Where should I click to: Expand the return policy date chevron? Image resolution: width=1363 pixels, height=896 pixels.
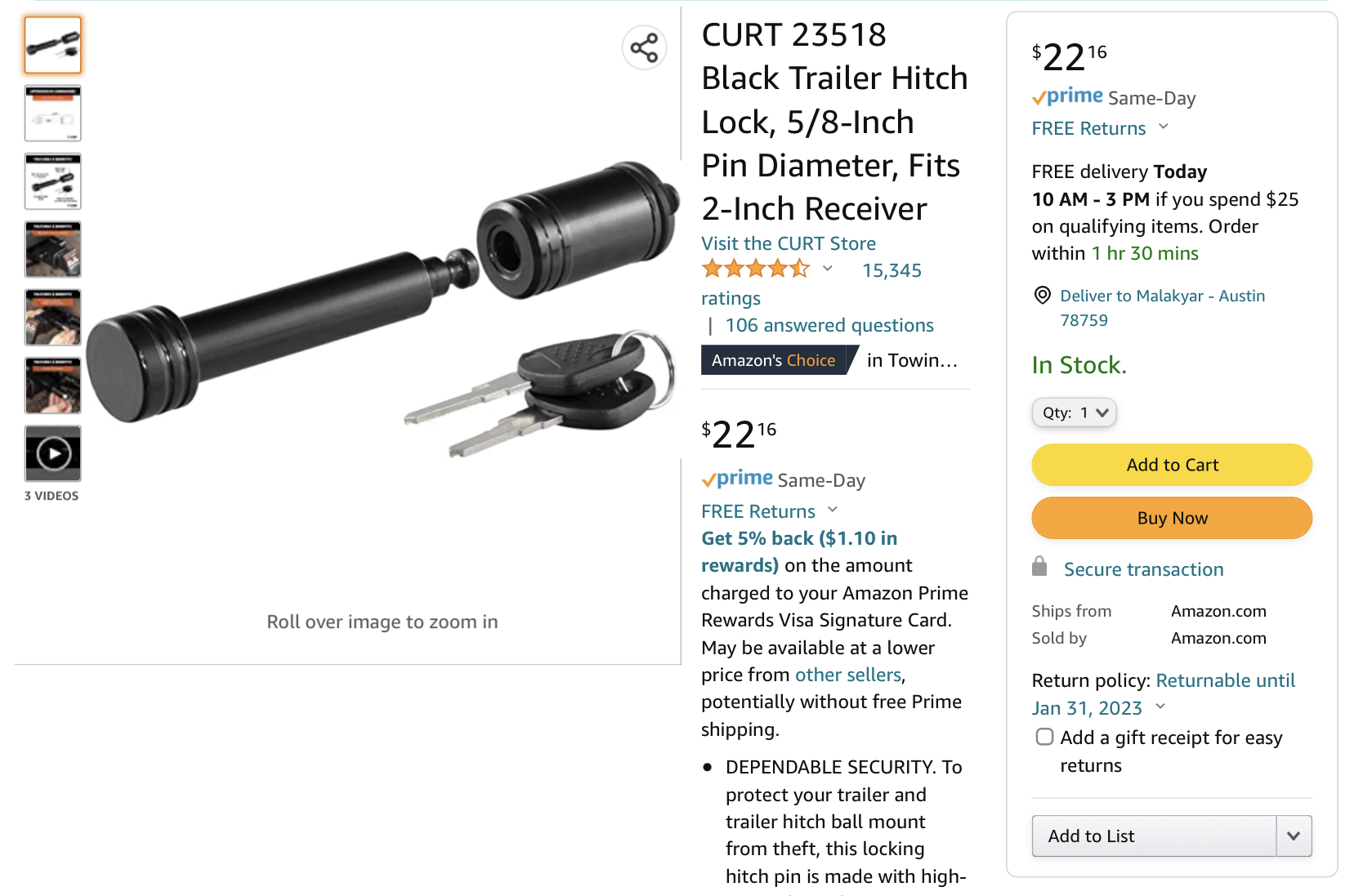[1160, 707]
